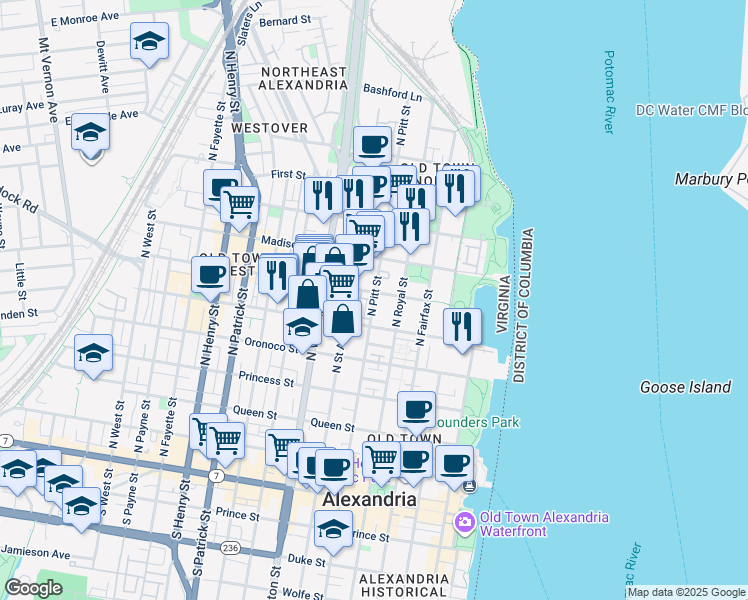The image size is (748, 600).
Task: Select the shopping bag marker above N St Asaph
Action: pos(343,321)
